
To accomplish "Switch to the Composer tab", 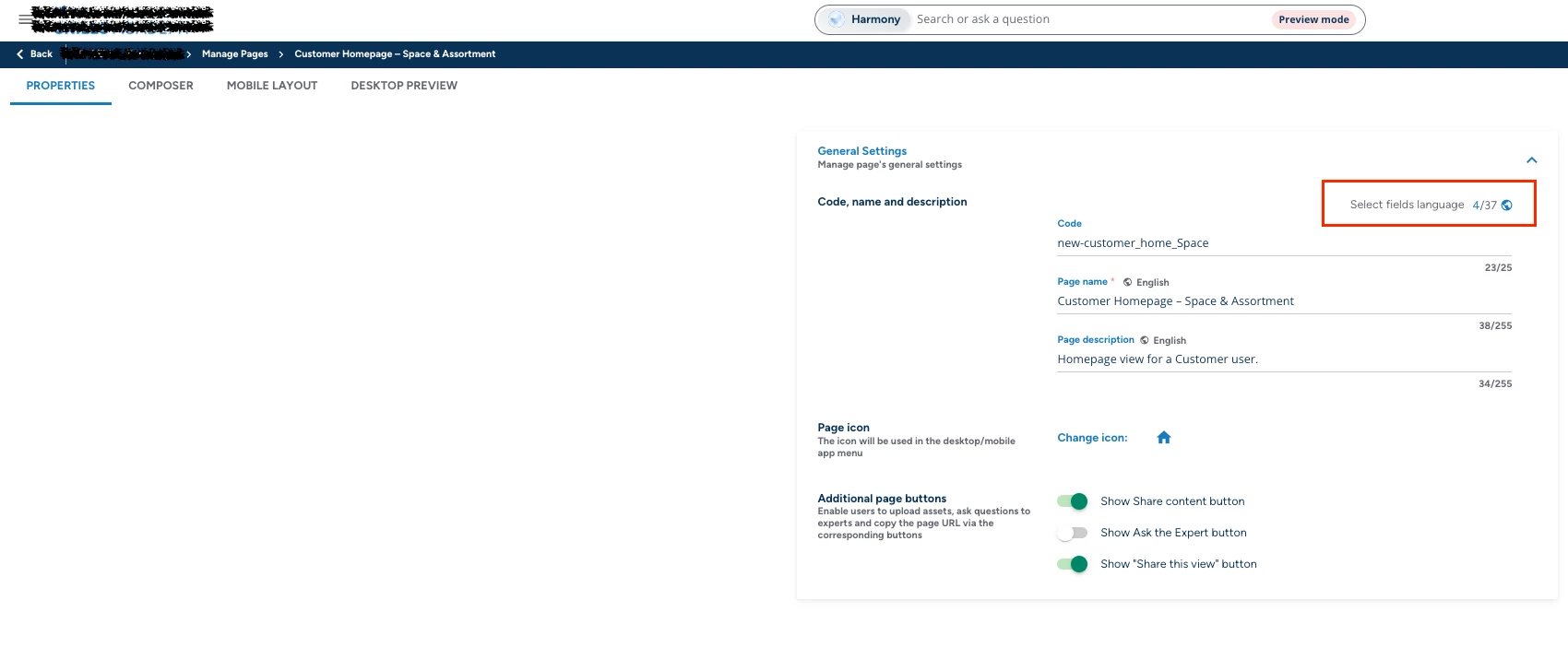I will (161, 86).
